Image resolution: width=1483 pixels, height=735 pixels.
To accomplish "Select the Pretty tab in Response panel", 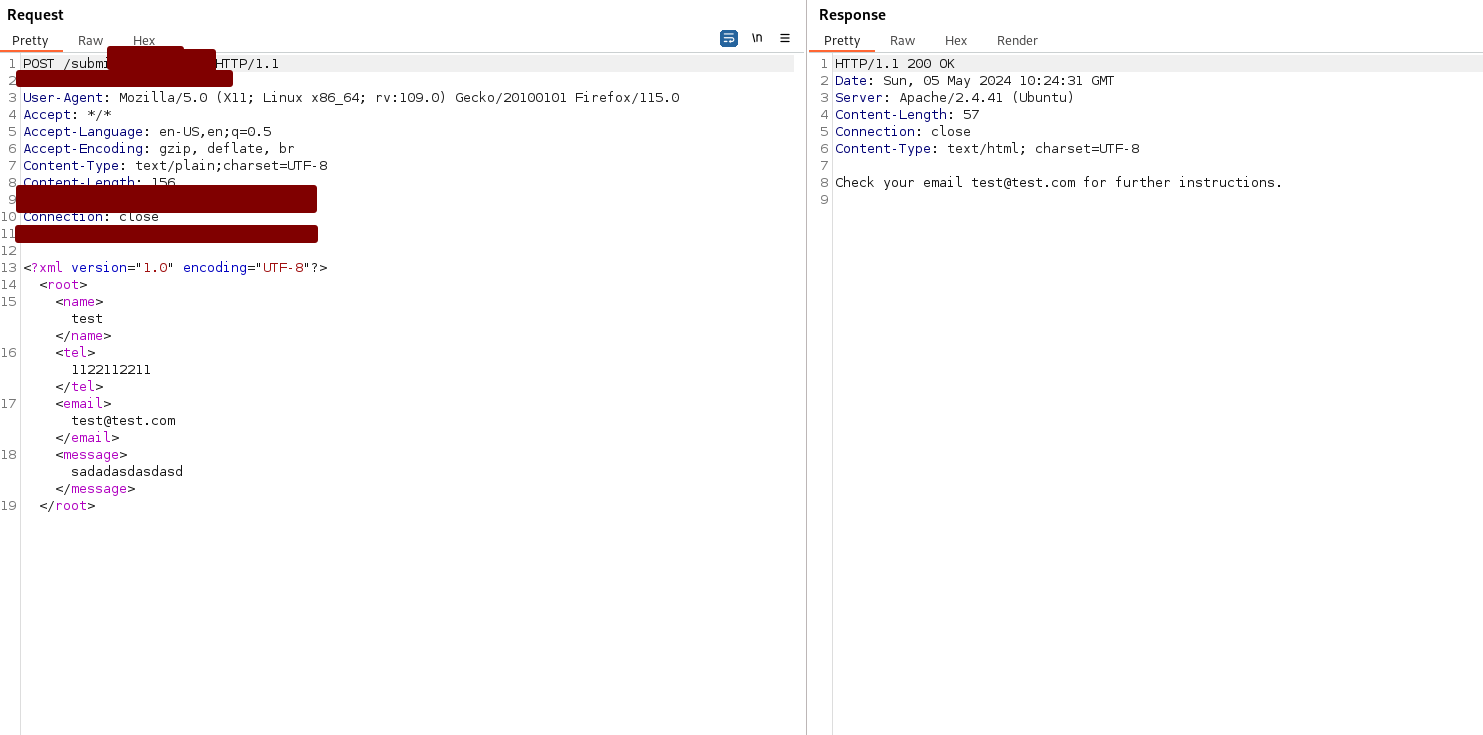I will pos(842,41).
